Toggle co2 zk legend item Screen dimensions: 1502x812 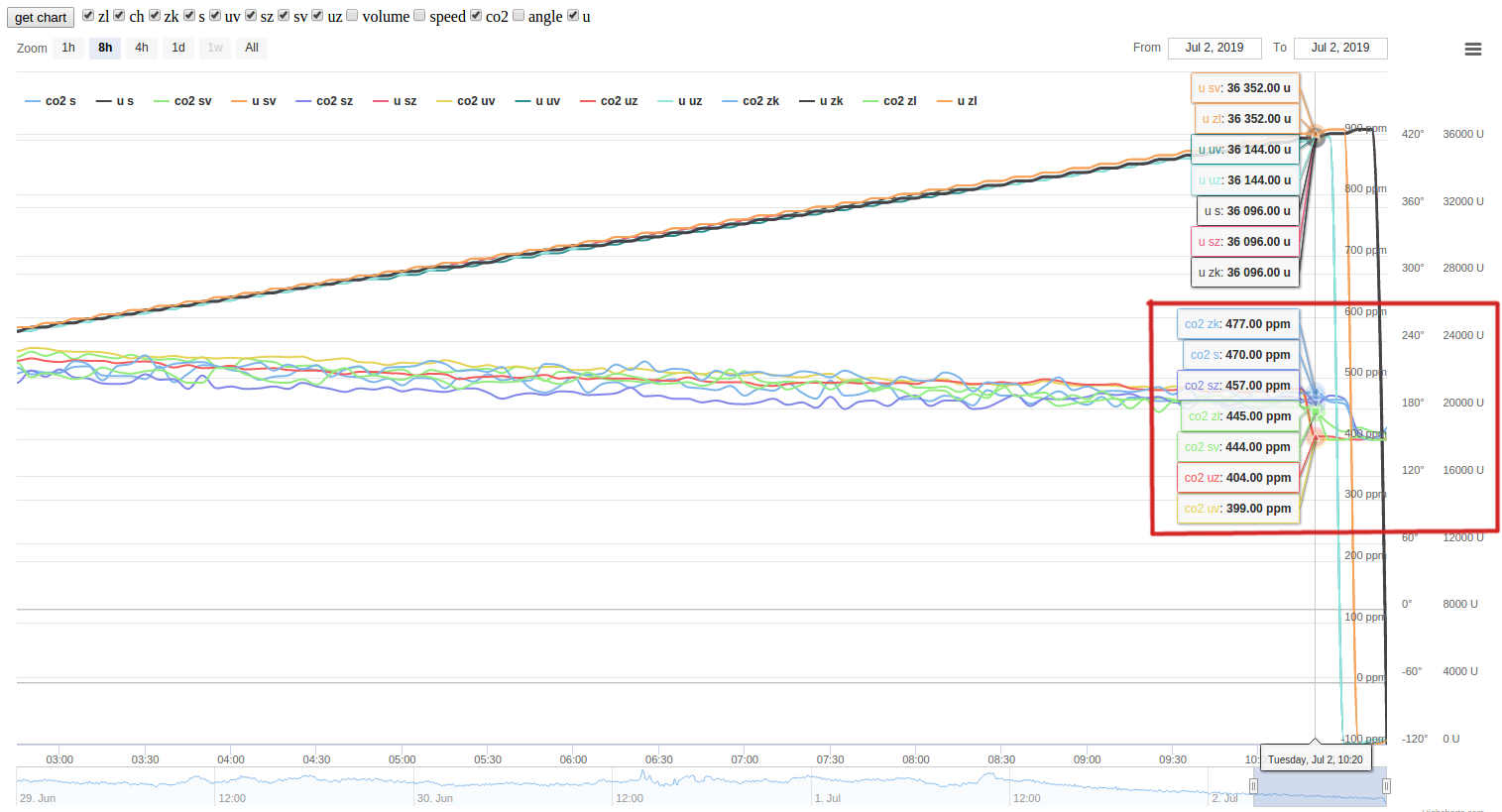coord(751,101)
